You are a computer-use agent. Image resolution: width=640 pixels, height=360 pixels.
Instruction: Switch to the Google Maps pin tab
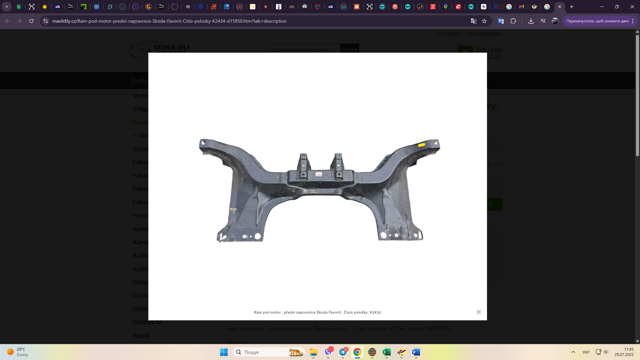point(445,7)
